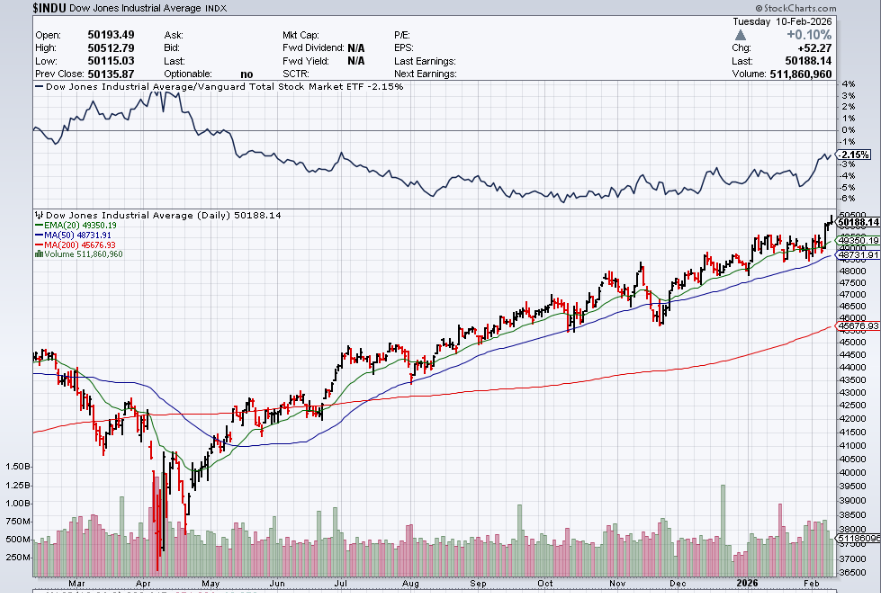Click the 'Optionable:' label
The width and height of the screenshot is (882, 593).
pos(188,74)
